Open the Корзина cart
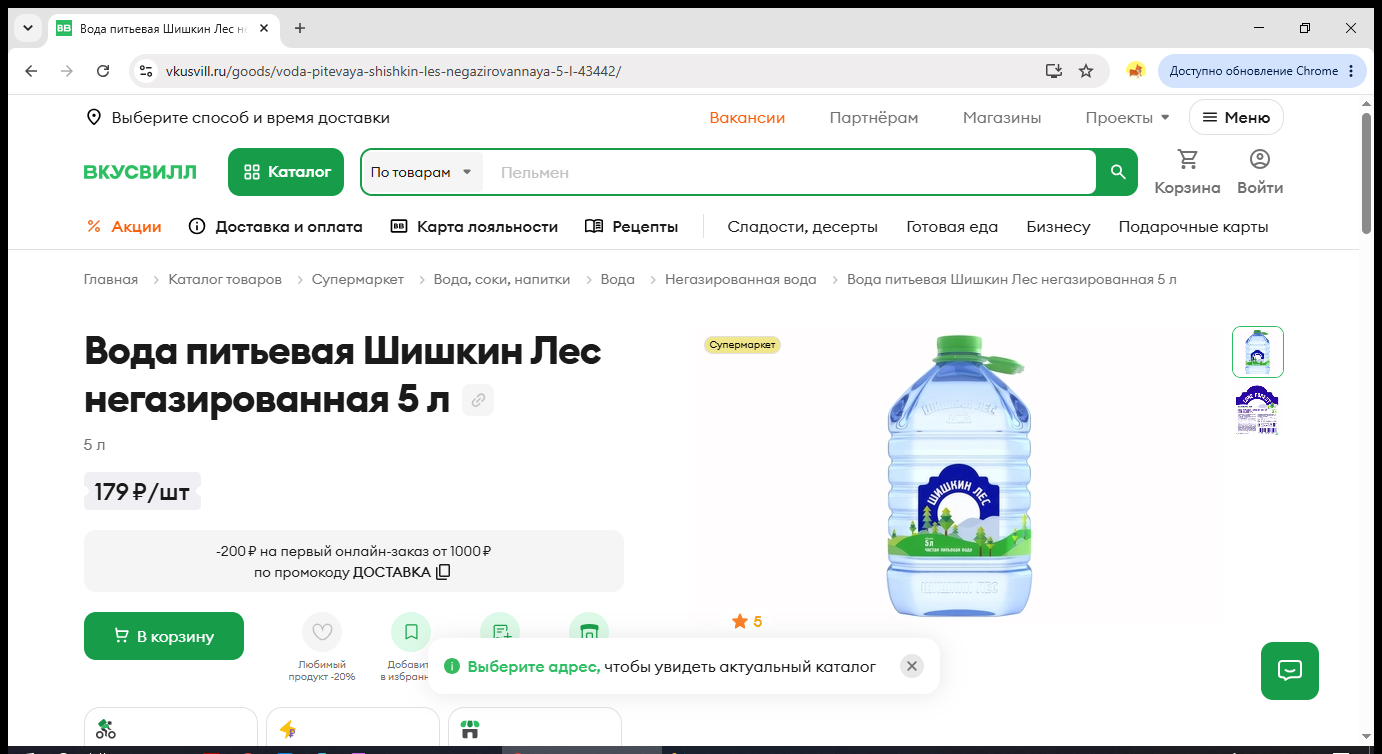 coord(1187,172)
